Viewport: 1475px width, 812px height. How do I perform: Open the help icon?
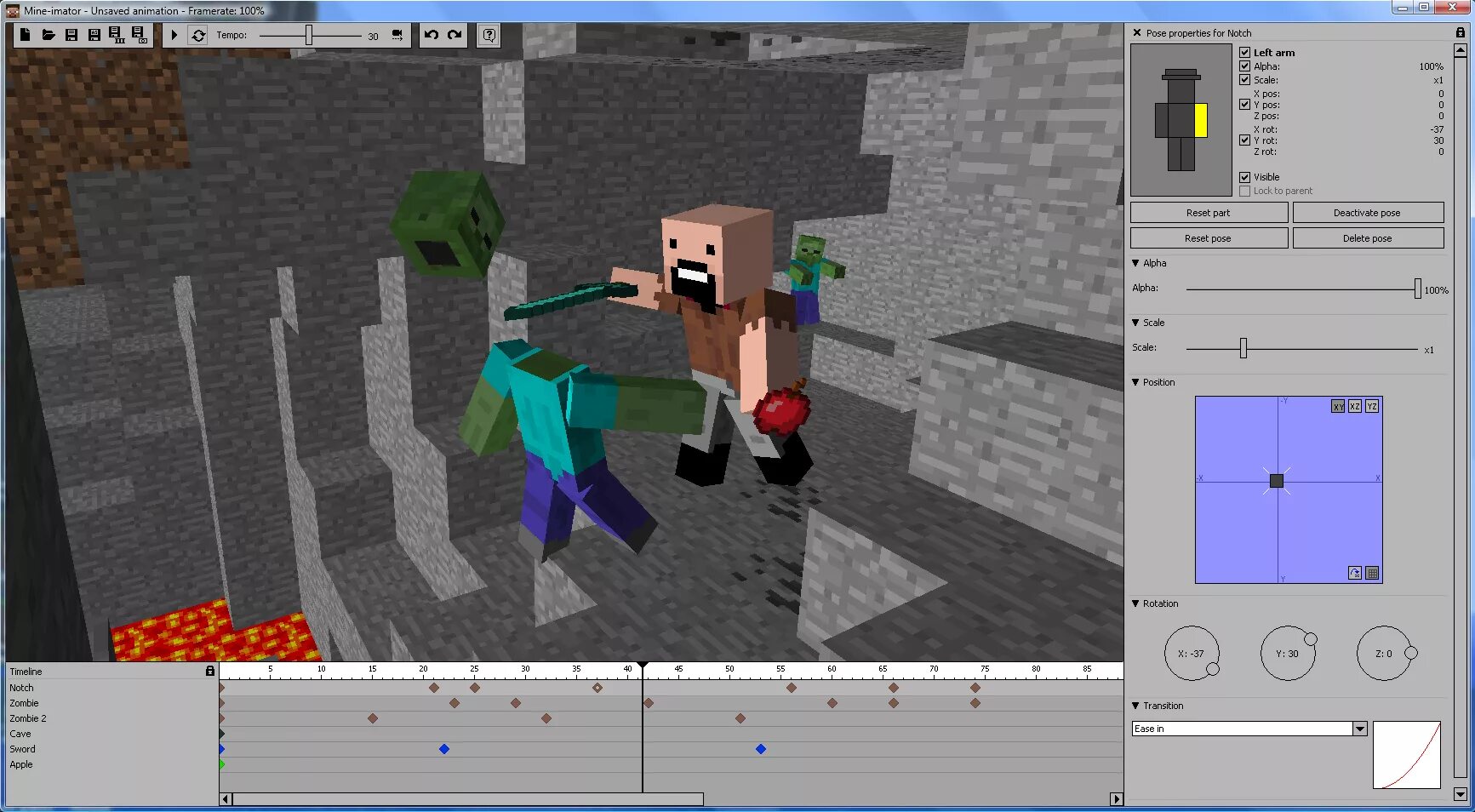click(489, 35)
